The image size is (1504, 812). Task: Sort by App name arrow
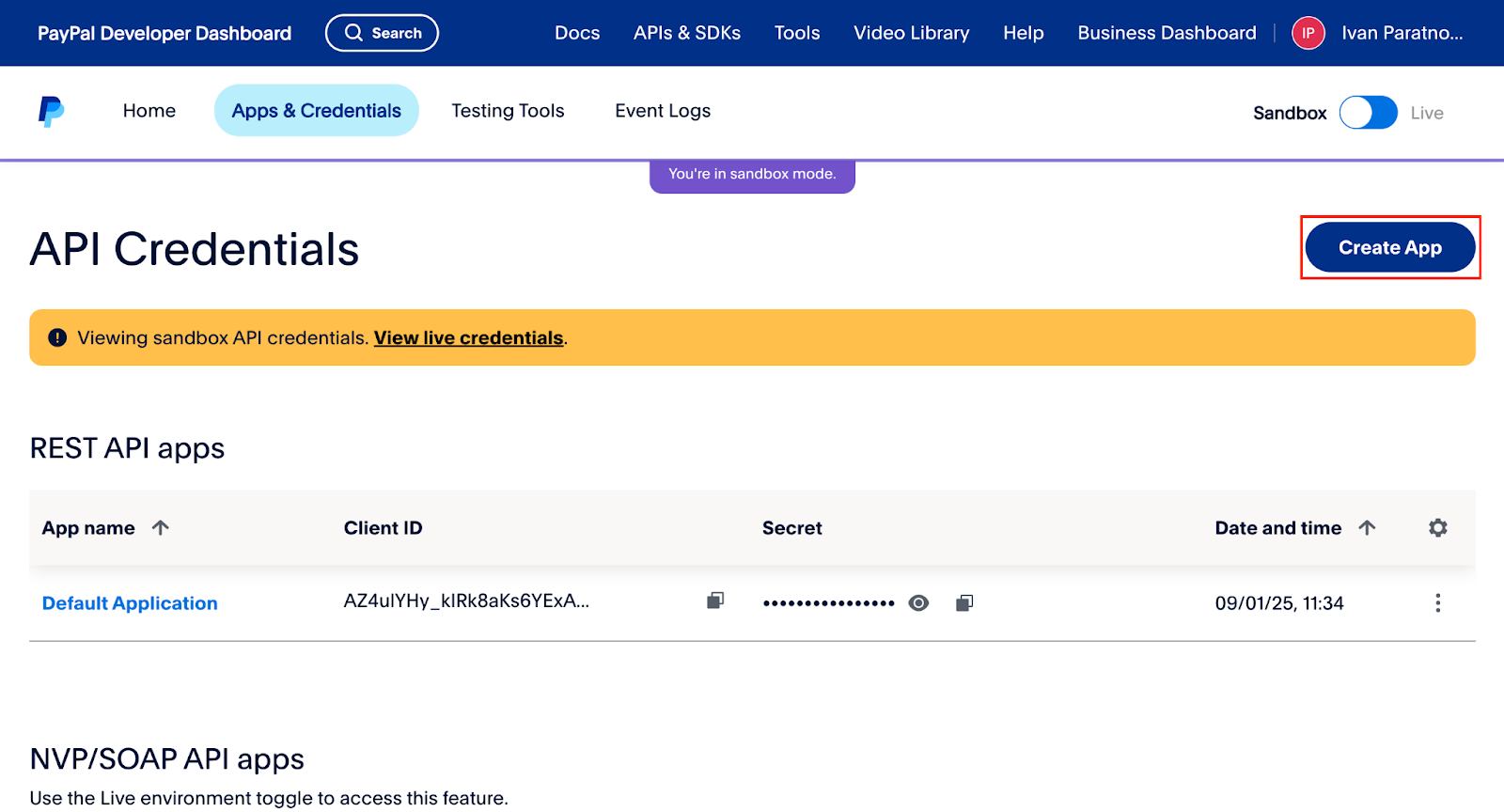161,528
